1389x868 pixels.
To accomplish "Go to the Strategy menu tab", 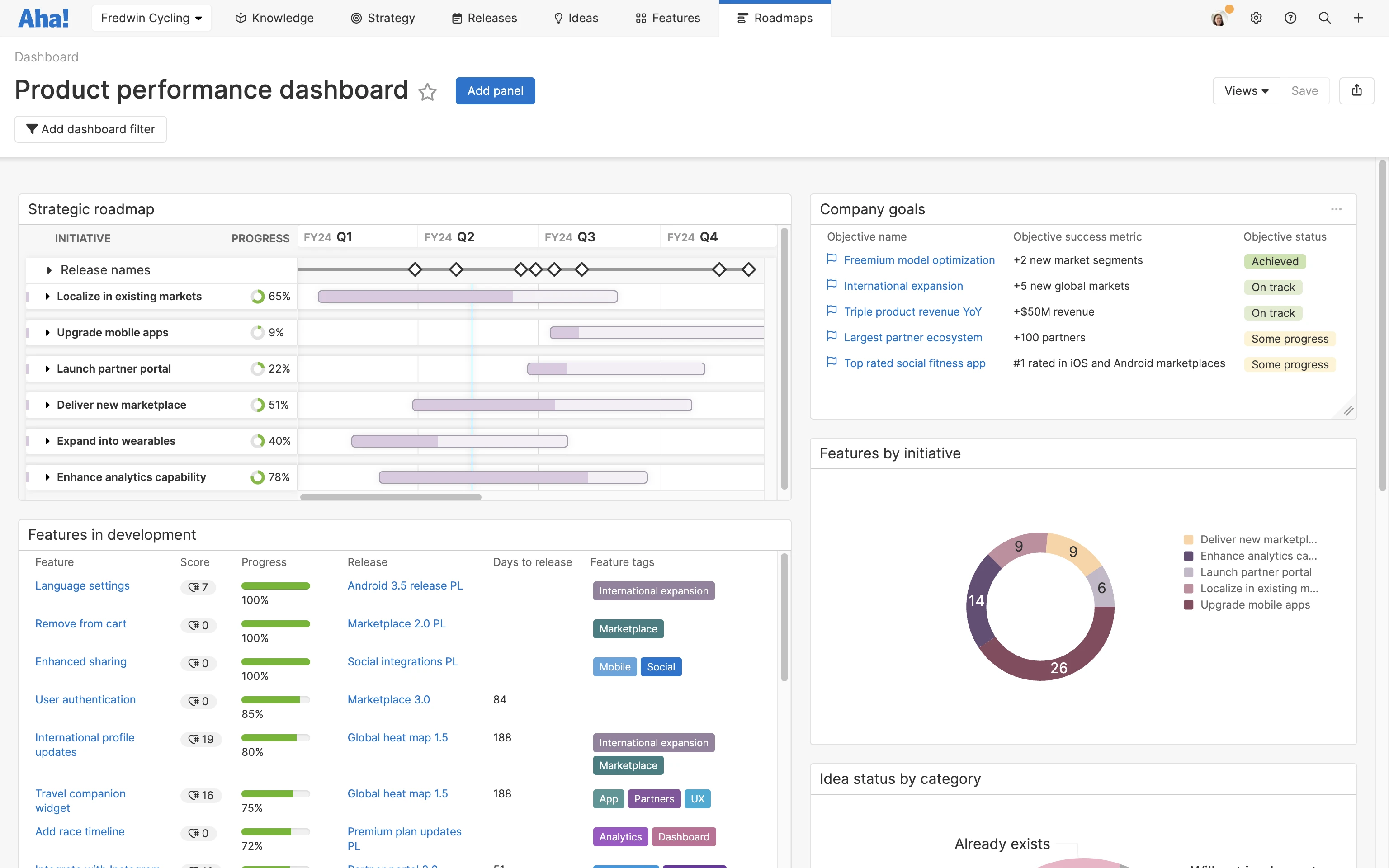I will (383, 18).
